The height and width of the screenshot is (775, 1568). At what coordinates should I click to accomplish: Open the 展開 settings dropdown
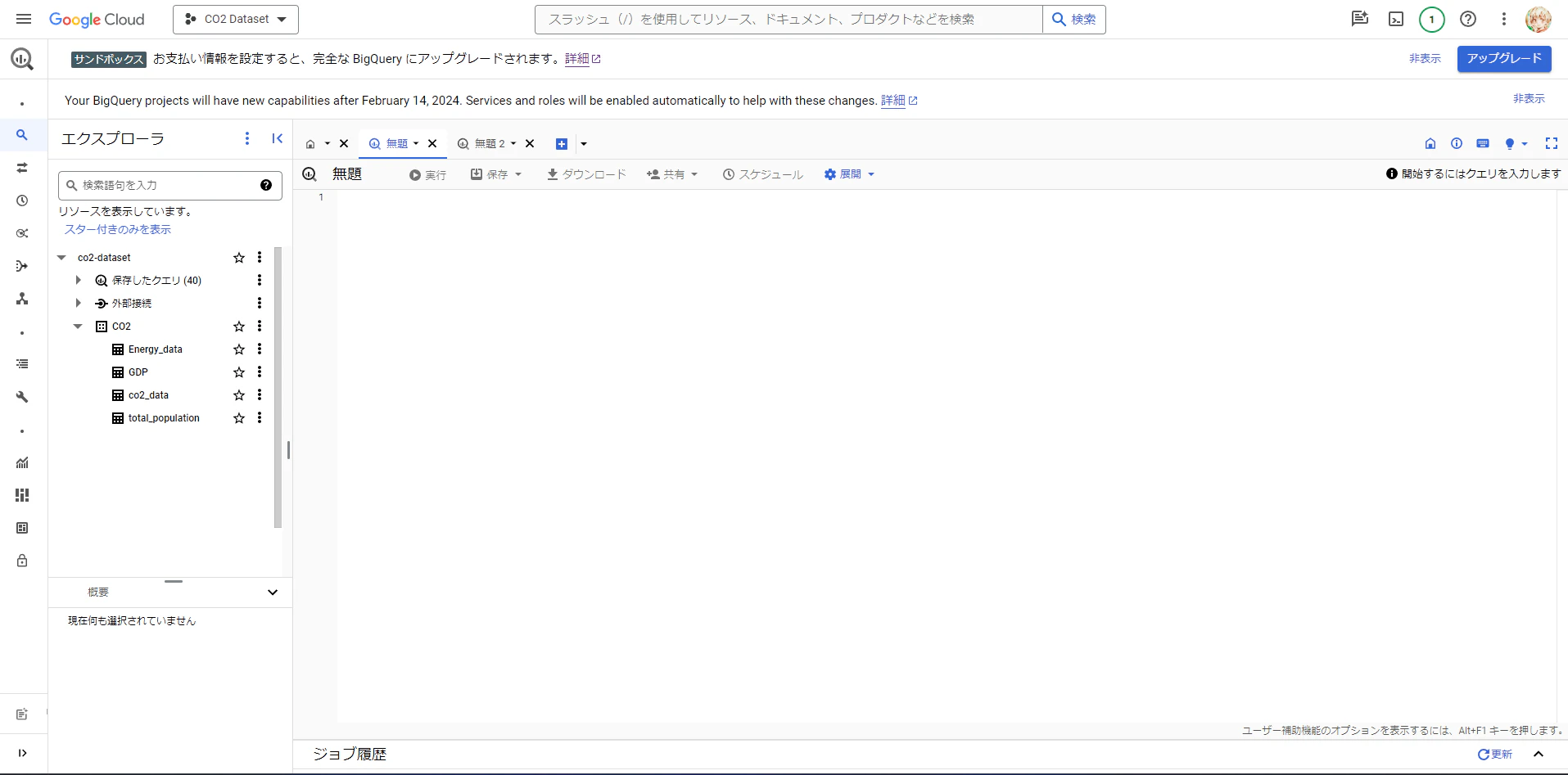pos(849,174)
